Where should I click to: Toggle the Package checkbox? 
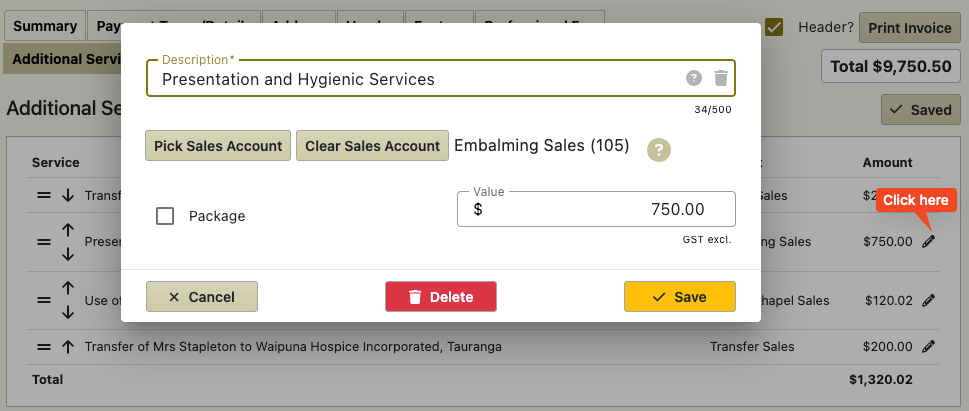pyautogui.click(x=165, y=216)
